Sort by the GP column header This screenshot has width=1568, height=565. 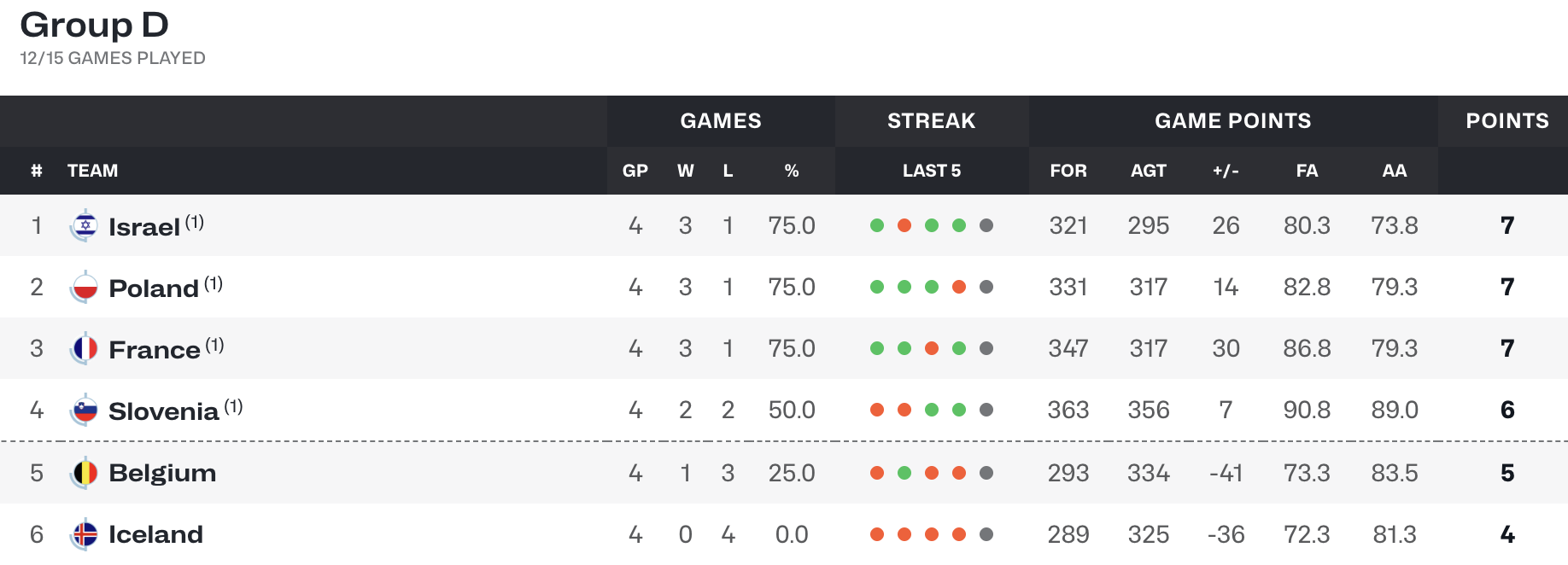(x=635, y=171)
